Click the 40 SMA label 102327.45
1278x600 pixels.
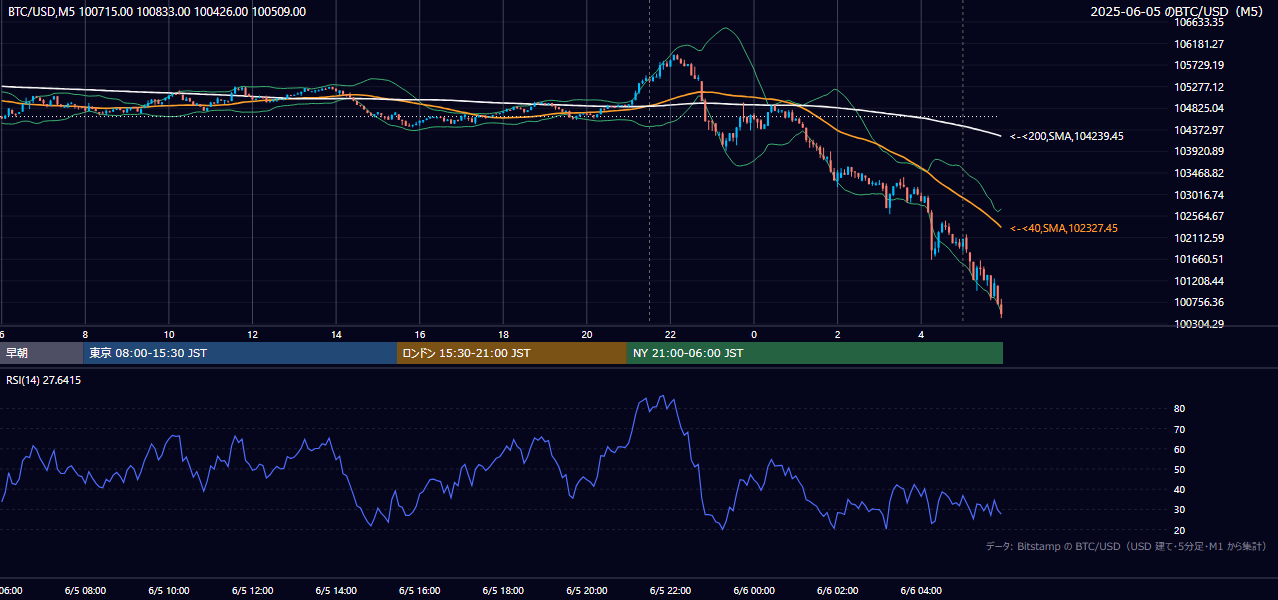1064,228
